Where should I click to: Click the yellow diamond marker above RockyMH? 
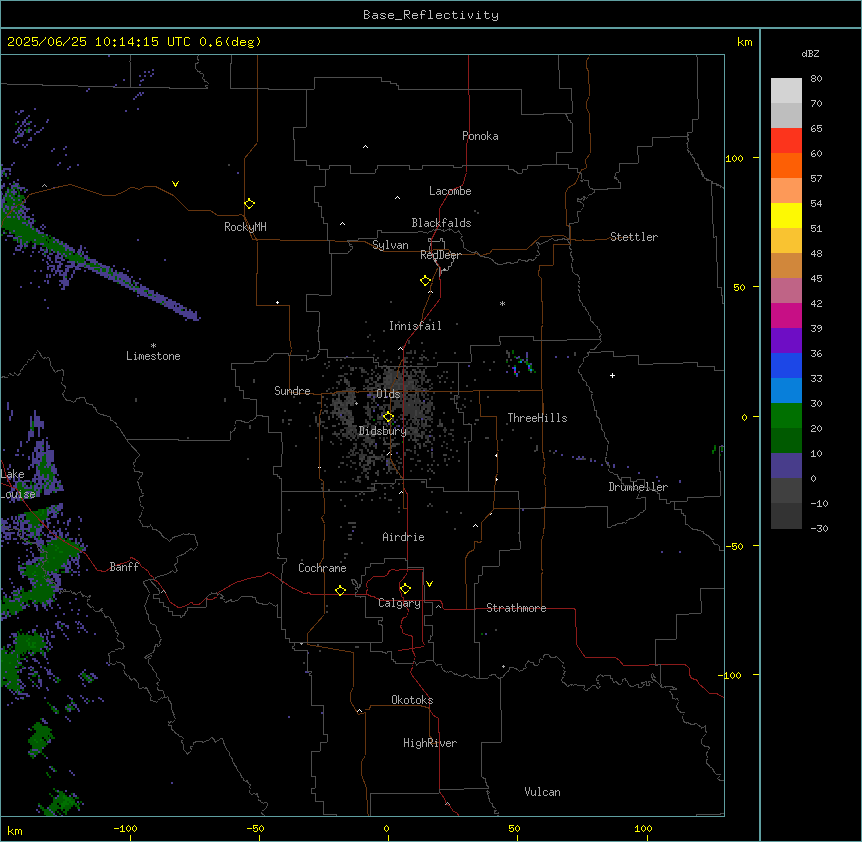click(249, 204)
